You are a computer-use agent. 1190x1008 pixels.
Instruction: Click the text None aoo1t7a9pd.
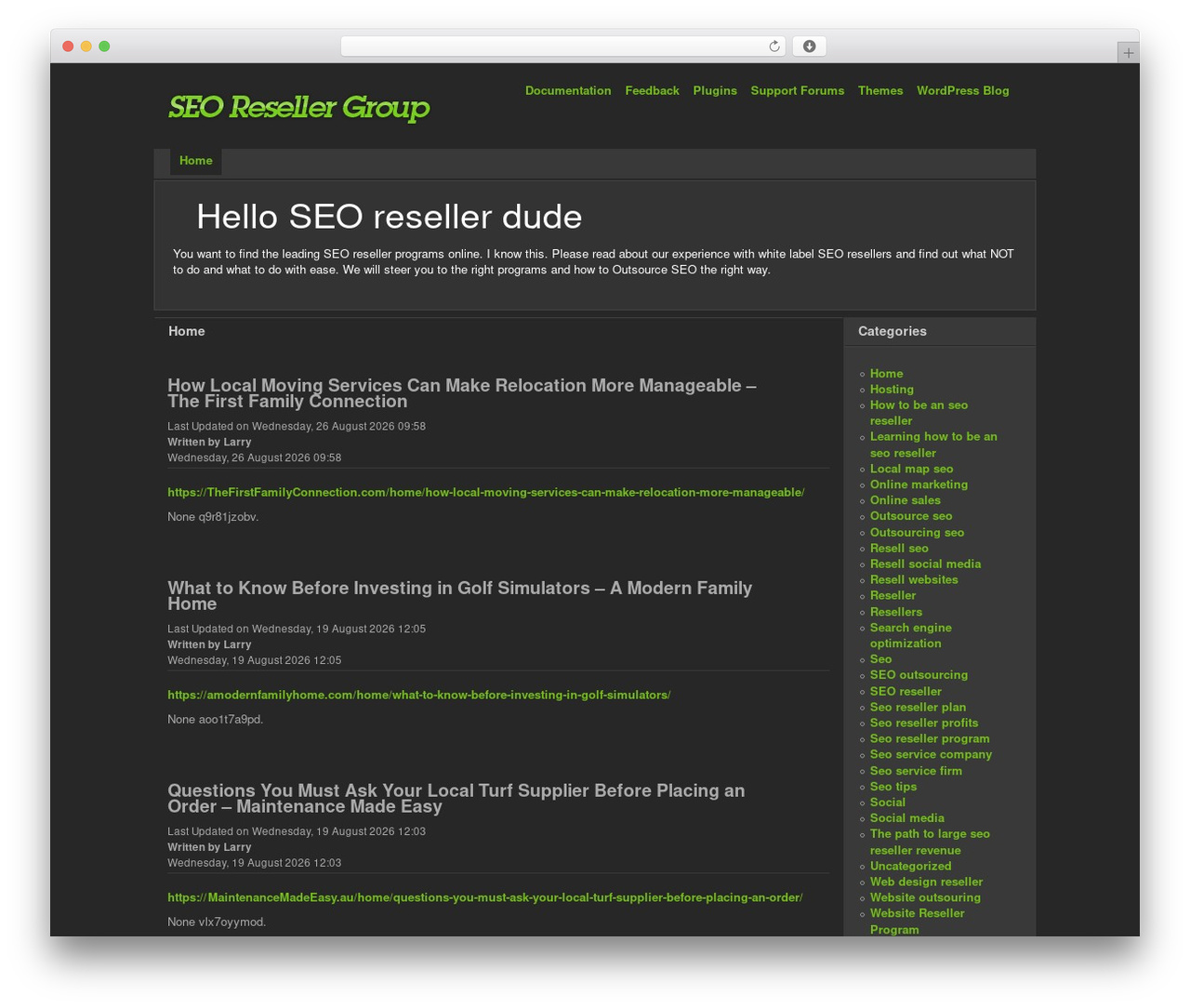pyautogui.click(x=216, y=720)
